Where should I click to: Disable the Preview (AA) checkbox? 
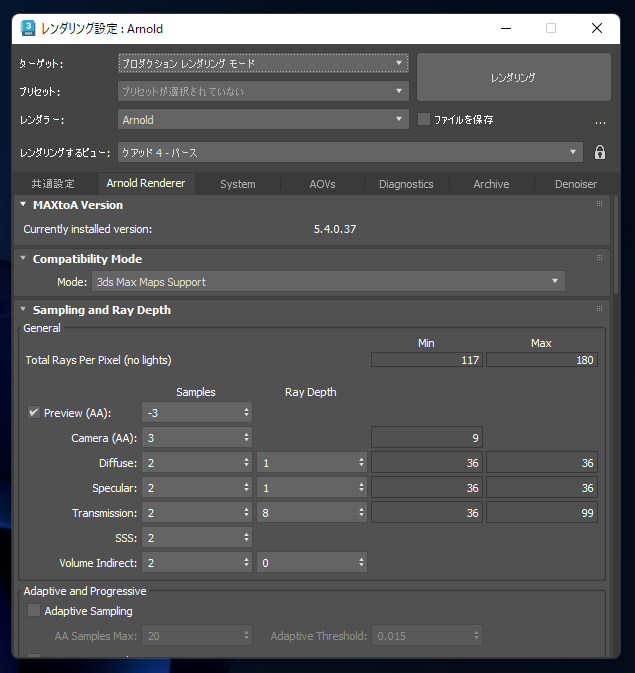point(34,413)
